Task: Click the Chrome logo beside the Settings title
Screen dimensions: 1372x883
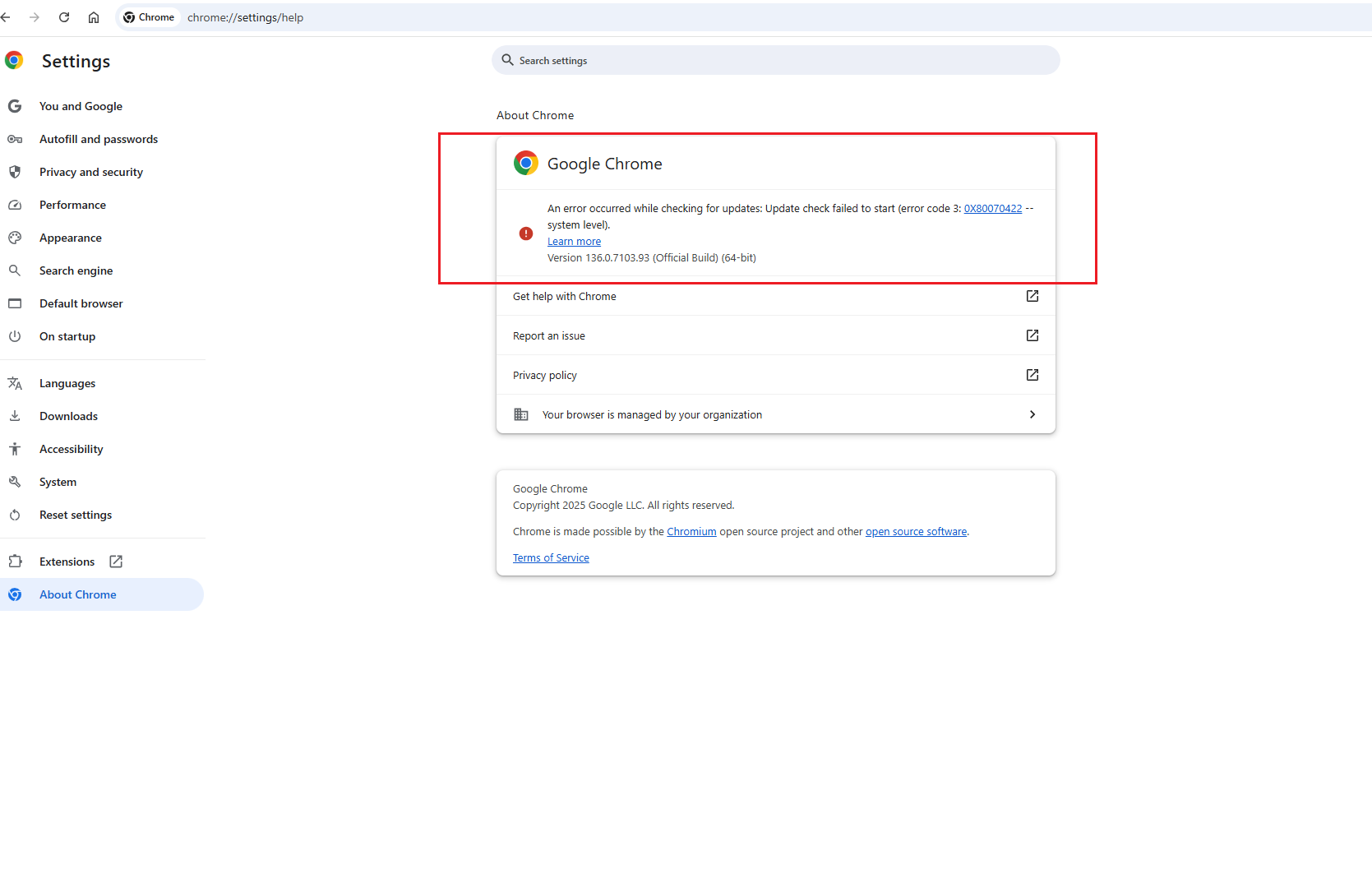Action: [x=14, y=60]
